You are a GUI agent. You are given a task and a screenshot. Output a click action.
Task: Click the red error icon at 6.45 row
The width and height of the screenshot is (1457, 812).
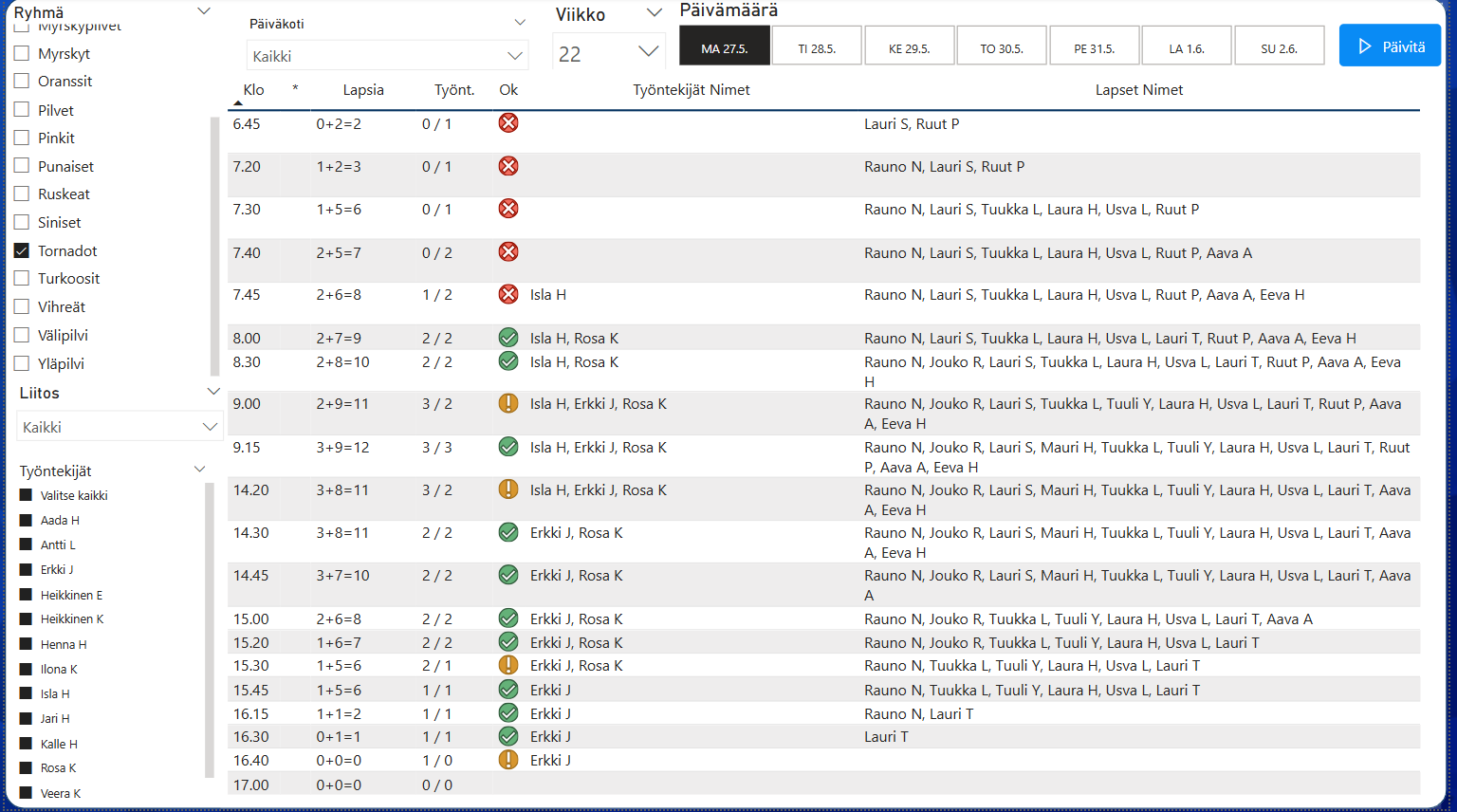(508, 123)
